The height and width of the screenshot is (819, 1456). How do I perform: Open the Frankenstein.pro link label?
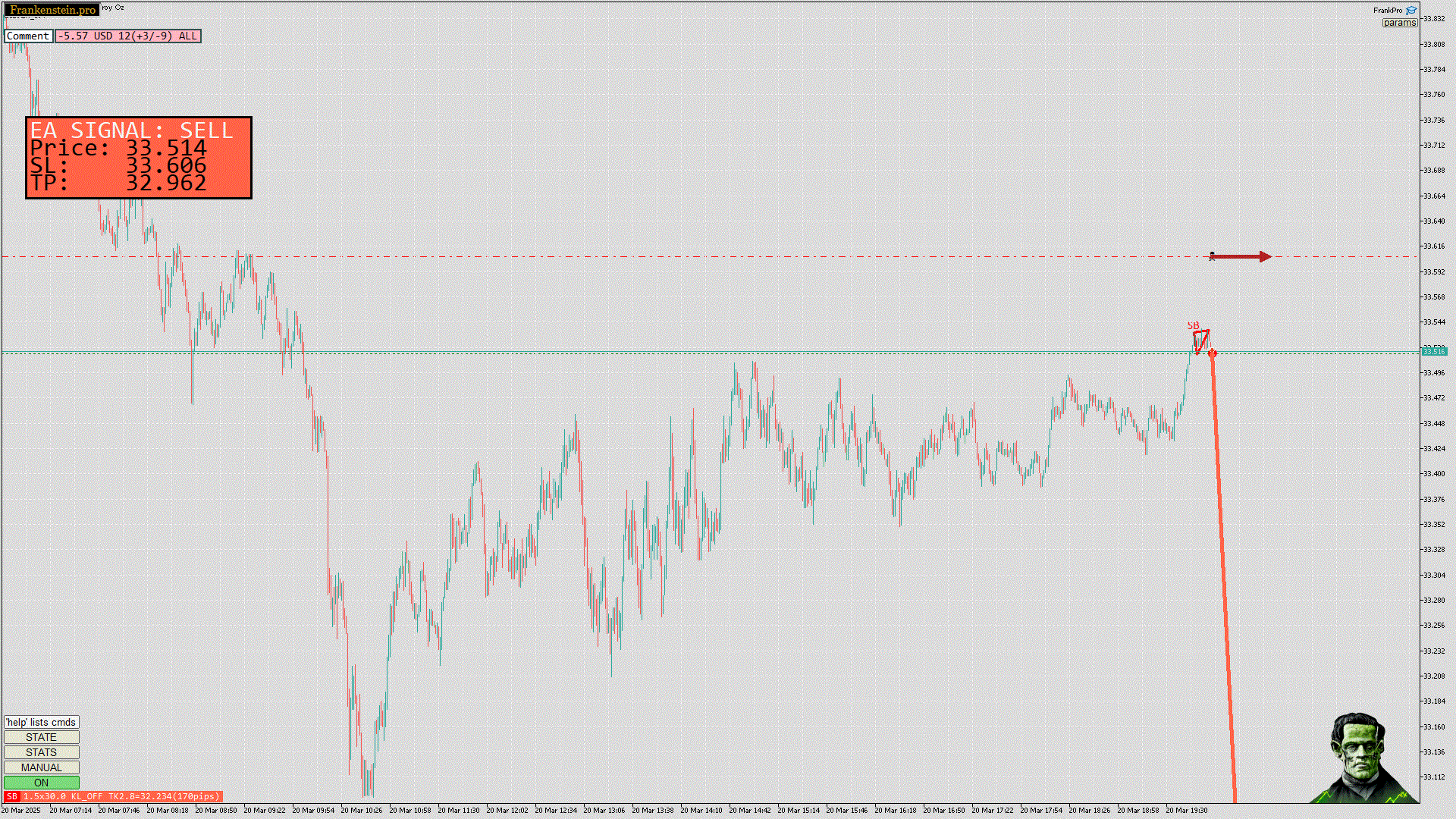pos(52,10)
